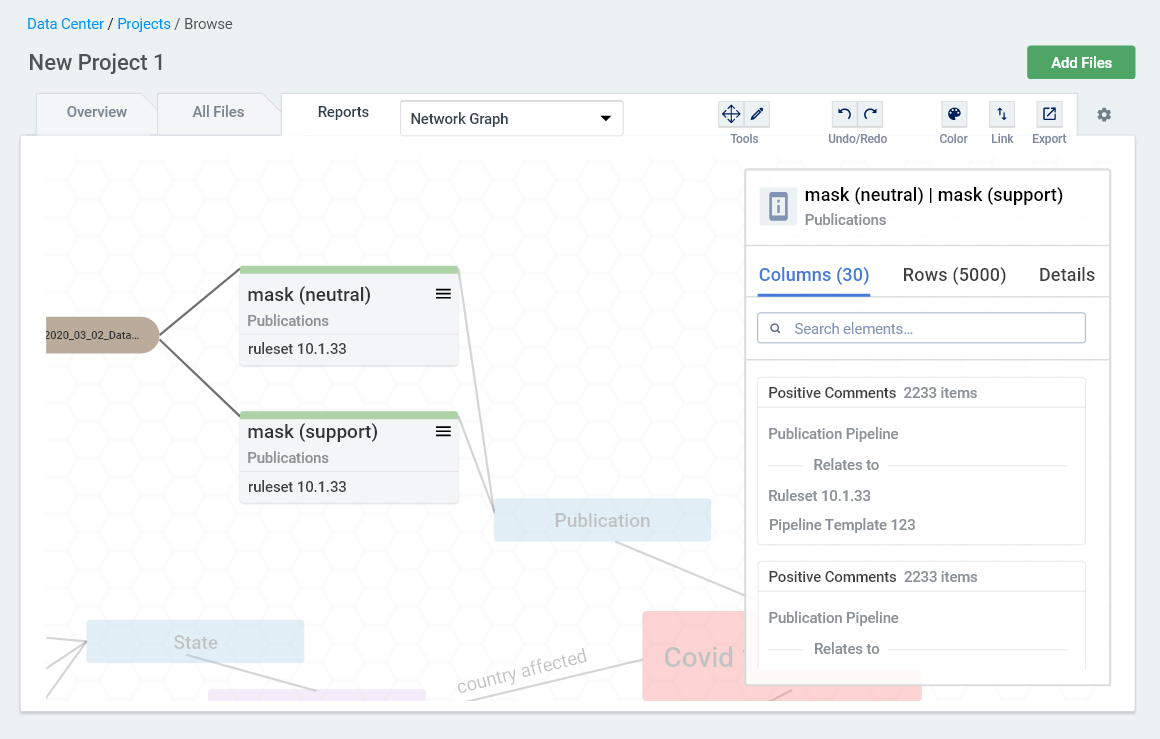Open the mask (support) node menu
Image resolution: width=1160 pixels, height=739 pixels.
443,431
